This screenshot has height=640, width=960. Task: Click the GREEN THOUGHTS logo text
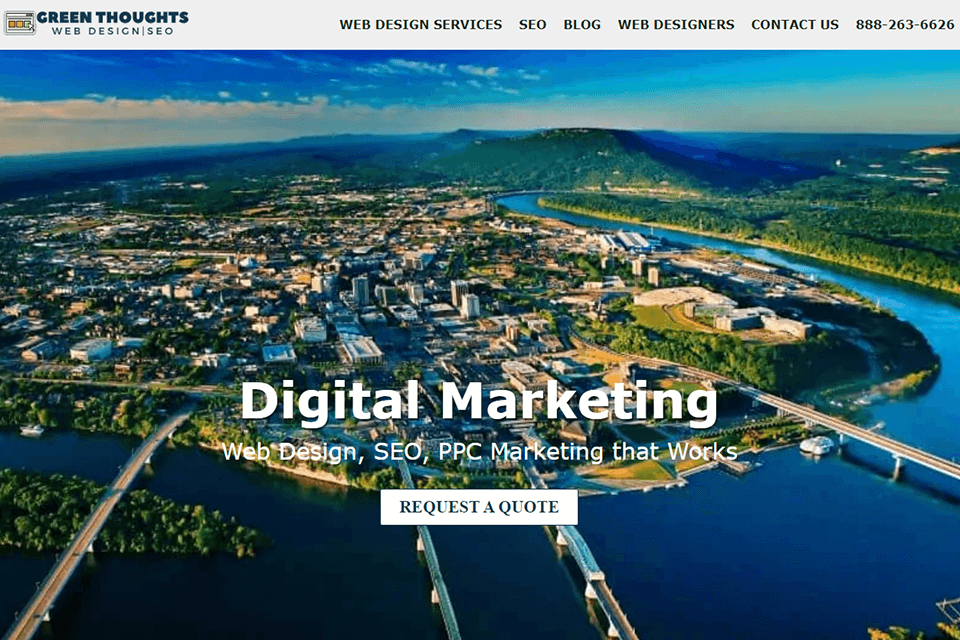113,17
